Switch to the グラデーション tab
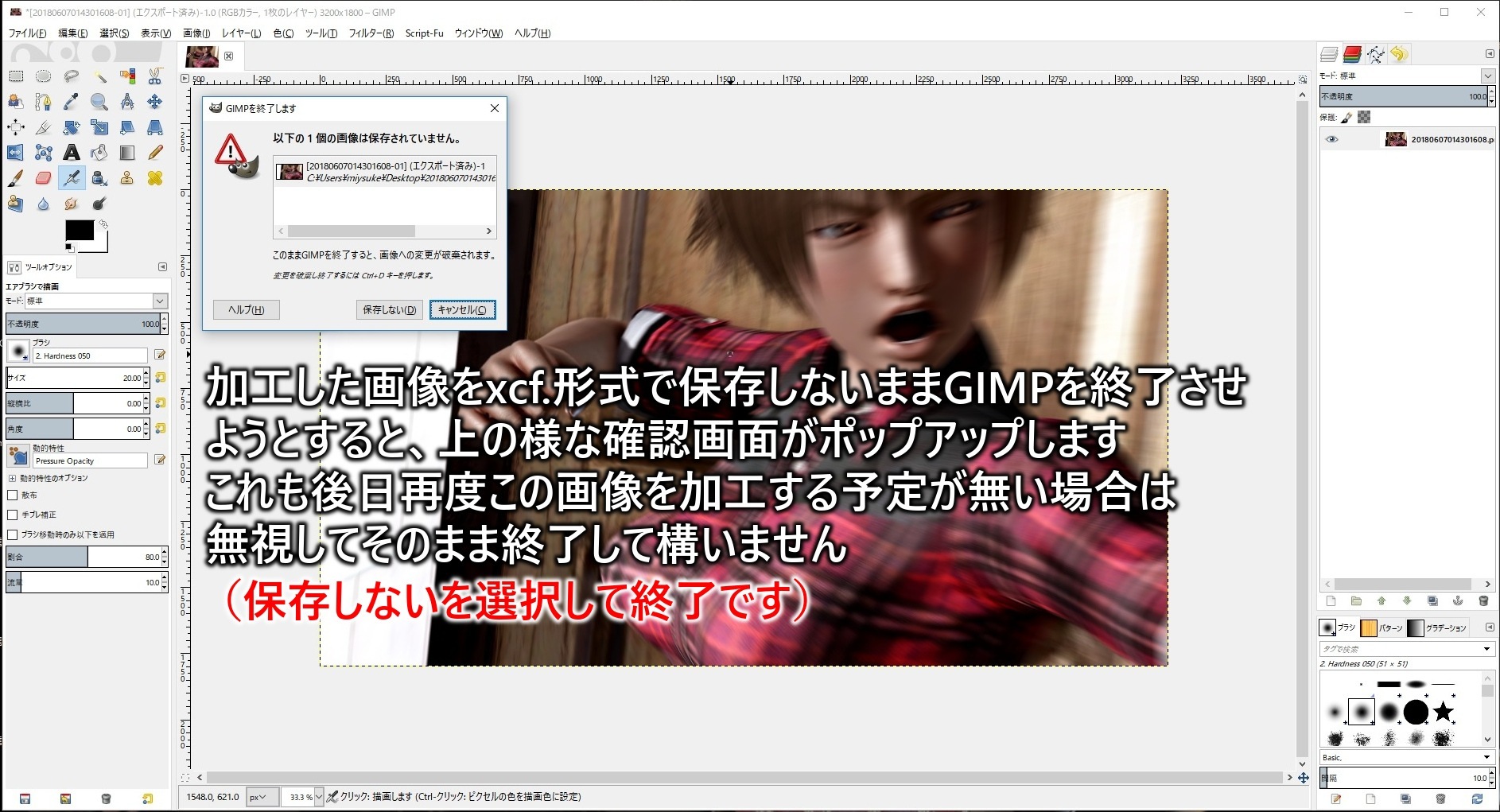Screen dimensions: 1500x812 click(x=1436, y=627)
